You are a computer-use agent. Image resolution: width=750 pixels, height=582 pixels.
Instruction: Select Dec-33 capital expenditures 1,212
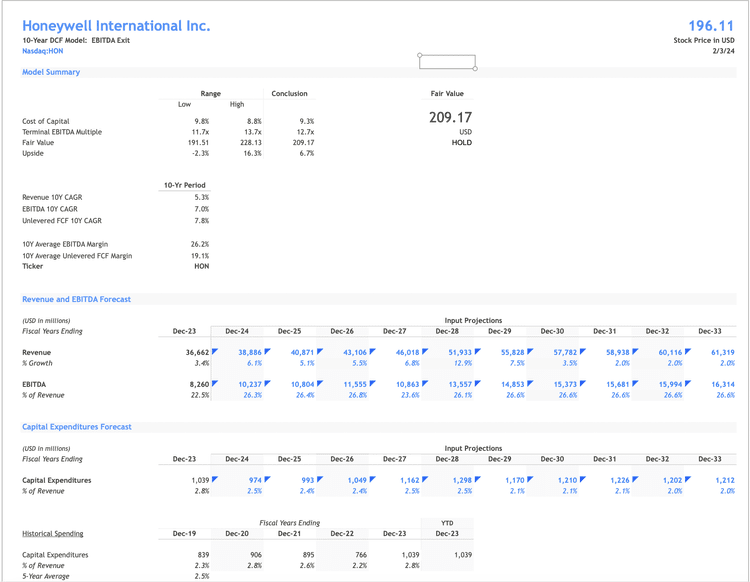(x=725, y=480)
